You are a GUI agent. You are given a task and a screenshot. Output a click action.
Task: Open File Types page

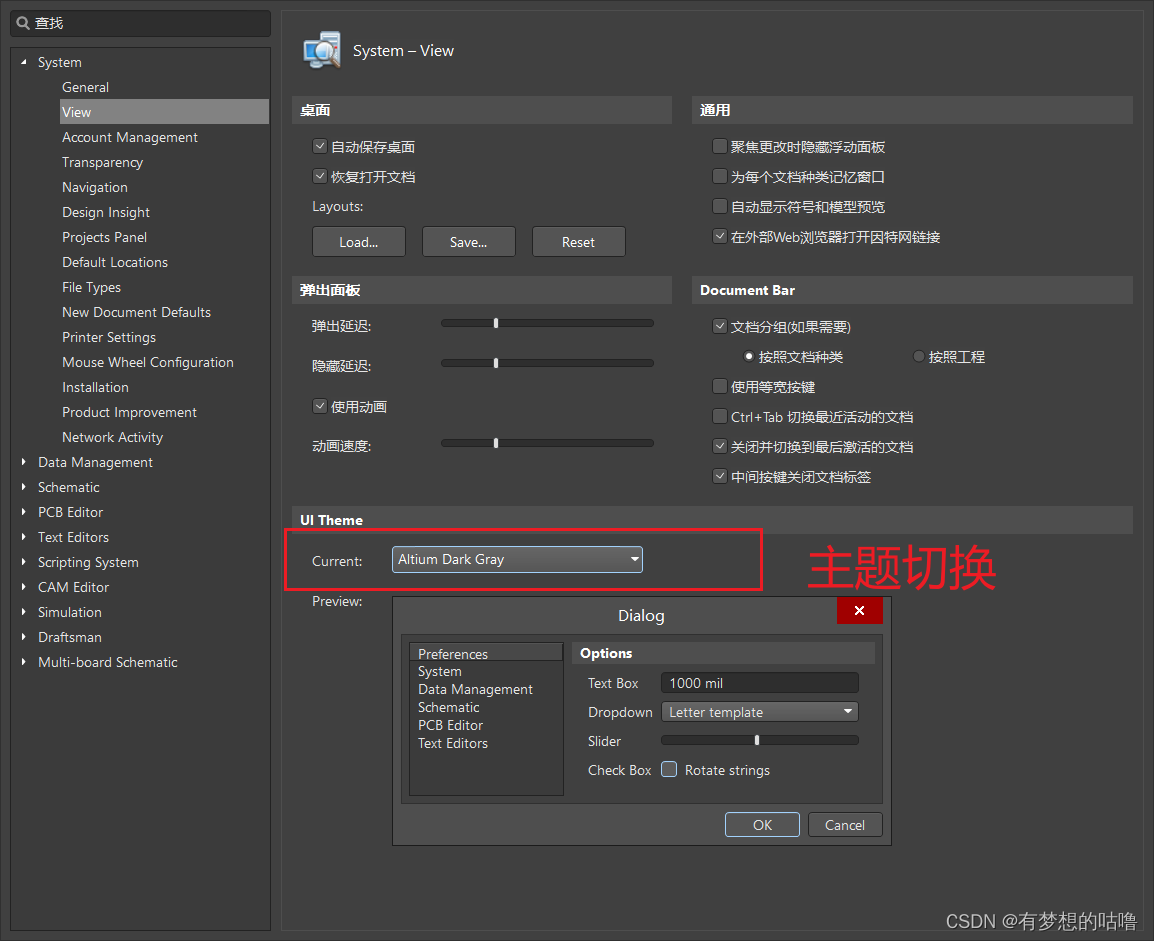click(x=91, y=287)
